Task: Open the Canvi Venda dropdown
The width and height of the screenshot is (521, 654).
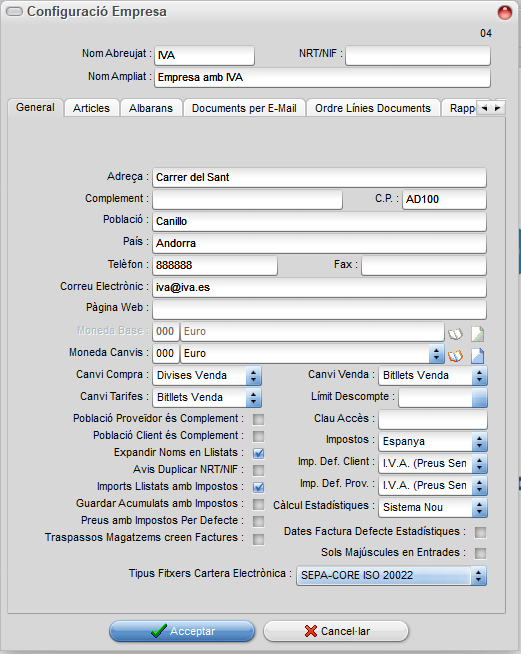Action: click(480, 376)
